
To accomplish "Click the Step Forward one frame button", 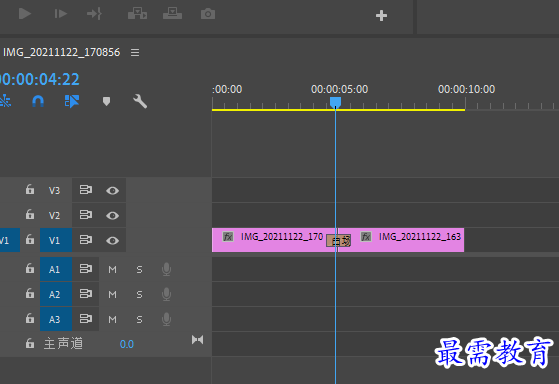I will 61,14.
